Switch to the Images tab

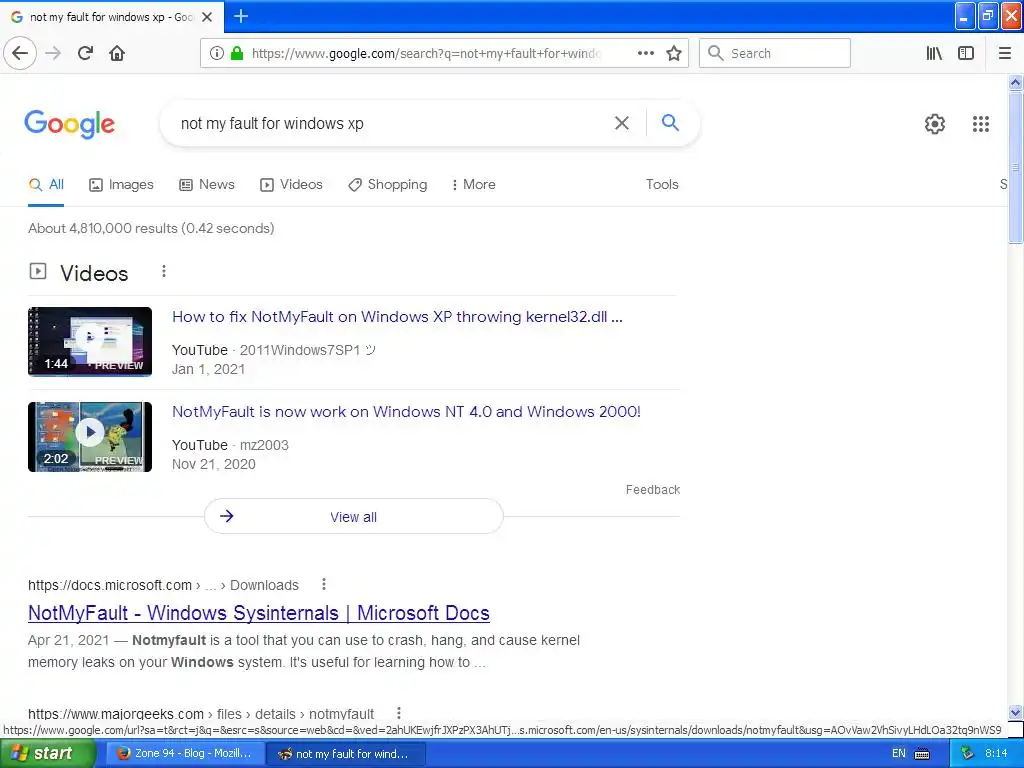pos(121,185)
